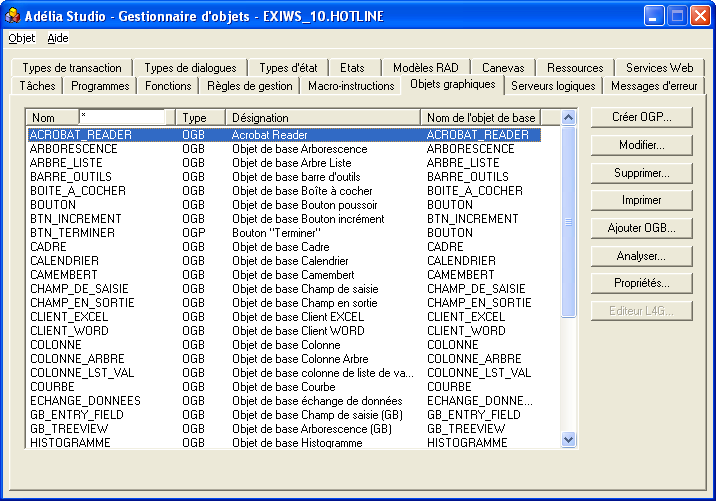Open the Services Web tab

click(659, 68)
